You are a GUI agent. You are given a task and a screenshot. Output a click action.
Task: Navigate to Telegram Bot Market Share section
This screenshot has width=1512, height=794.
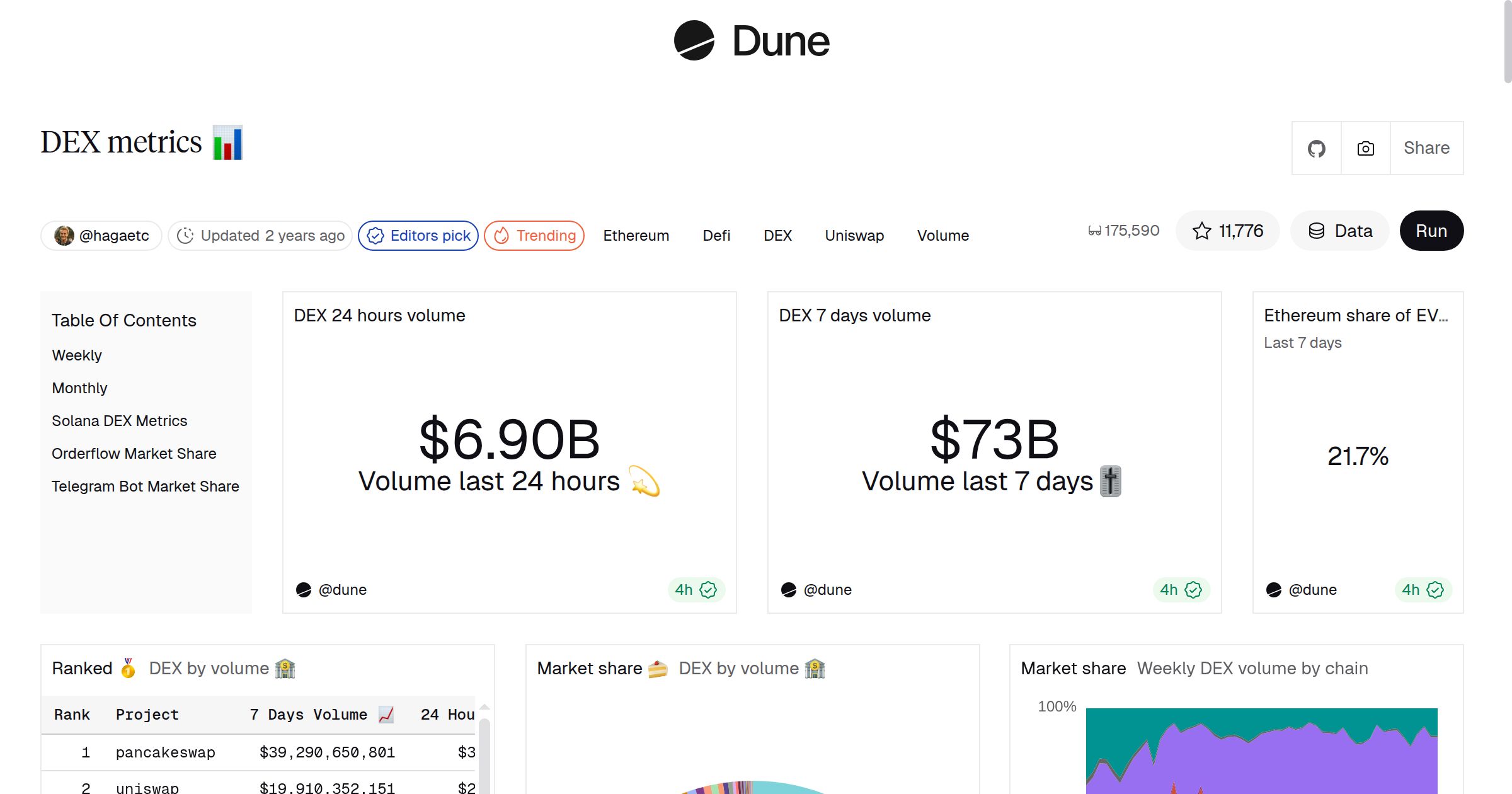[x=145, y=486]
